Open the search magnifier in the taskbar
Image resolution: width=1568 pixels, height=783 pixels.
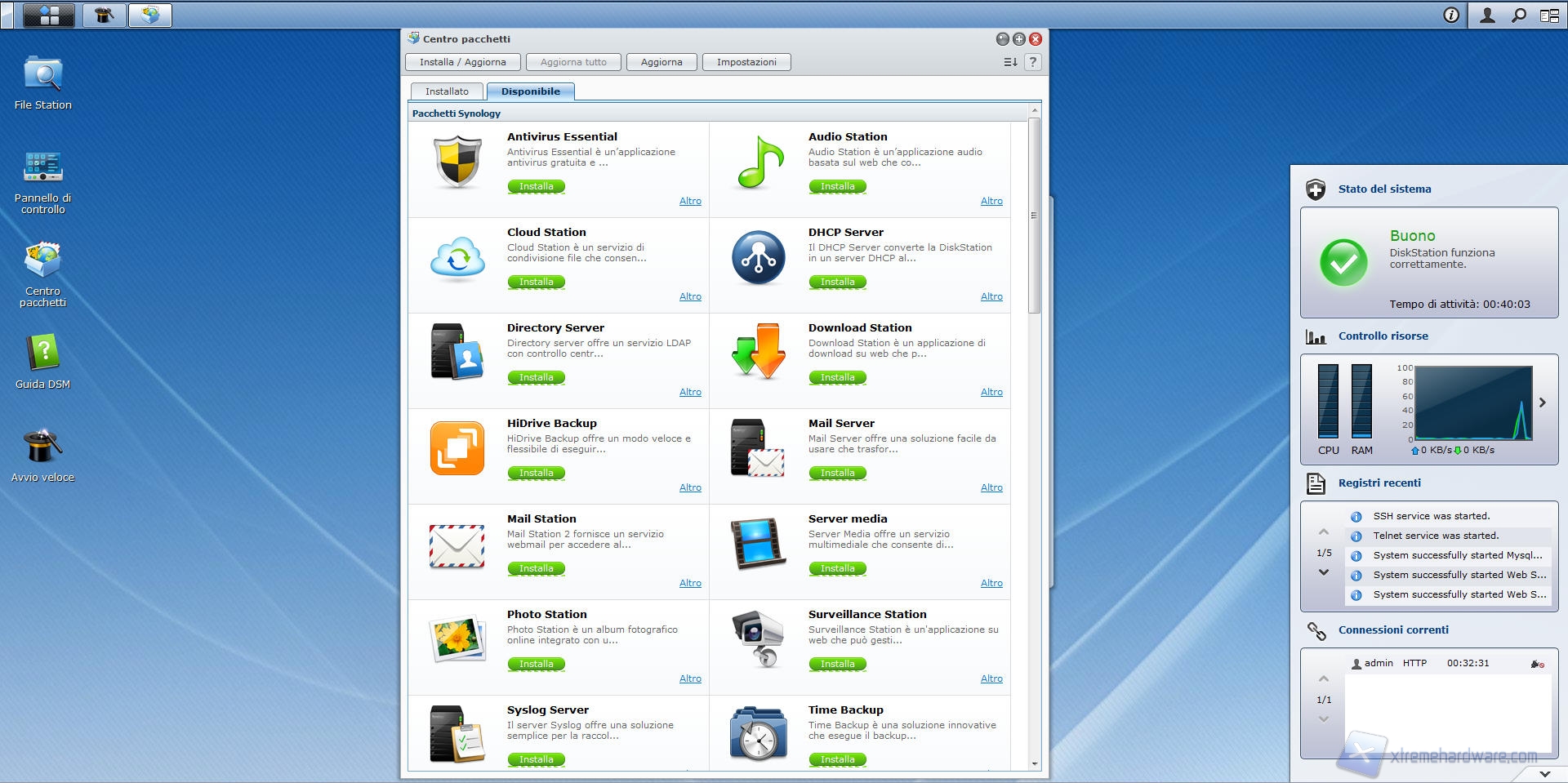(1518, 15)
